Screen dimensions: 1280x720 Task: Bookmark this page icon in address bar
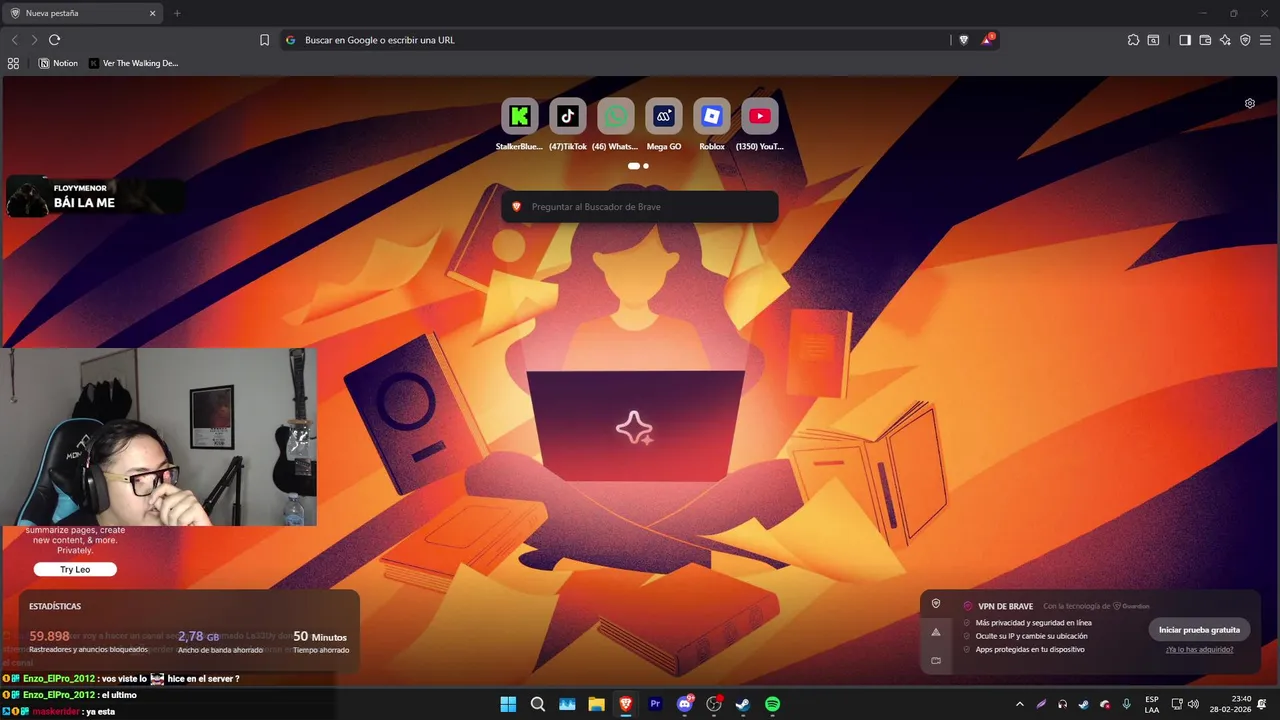tap(264, 40)
